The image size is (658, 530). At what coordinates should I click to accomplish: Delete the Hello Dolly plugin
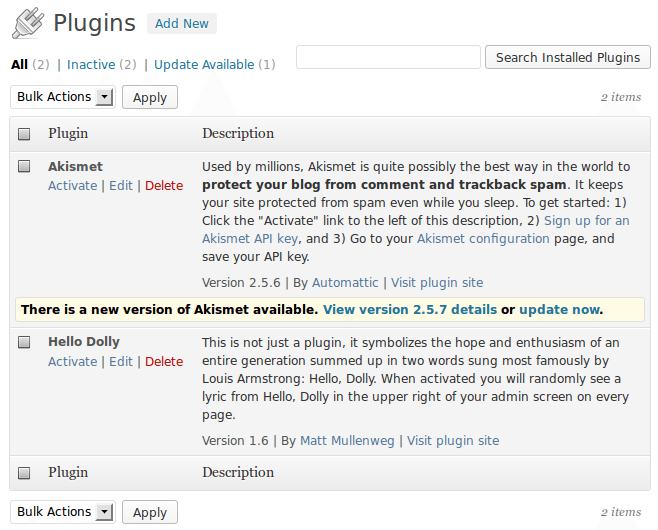(164, 361)
